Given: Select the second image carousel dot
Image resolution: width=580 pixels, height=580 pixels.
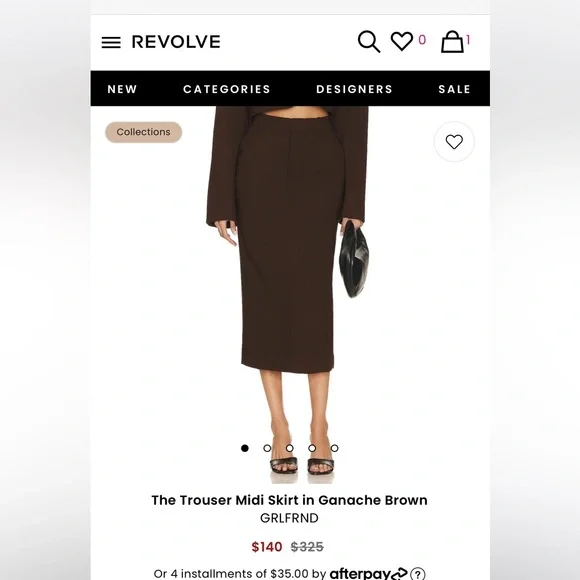Looking at the screenshot, I should click(267, 448).
